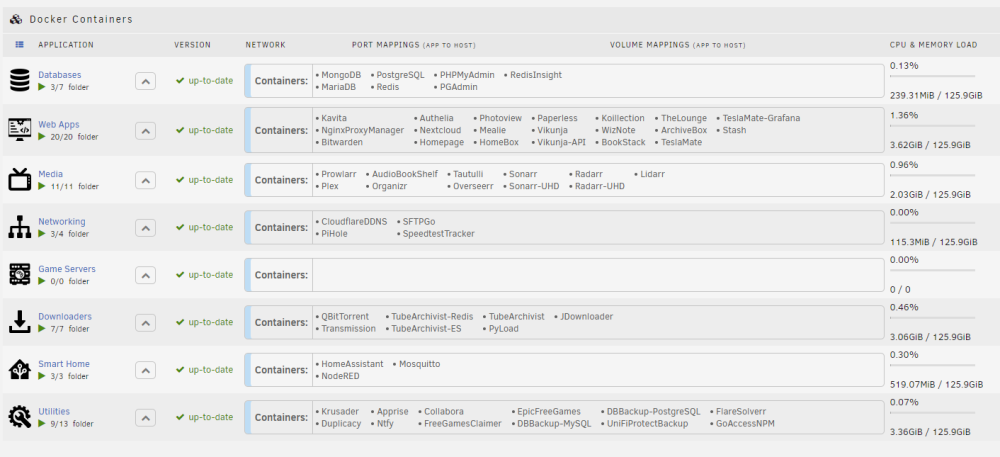Click the Databases stack icon
Screen dimensions: 1000x457
[20, 81]
